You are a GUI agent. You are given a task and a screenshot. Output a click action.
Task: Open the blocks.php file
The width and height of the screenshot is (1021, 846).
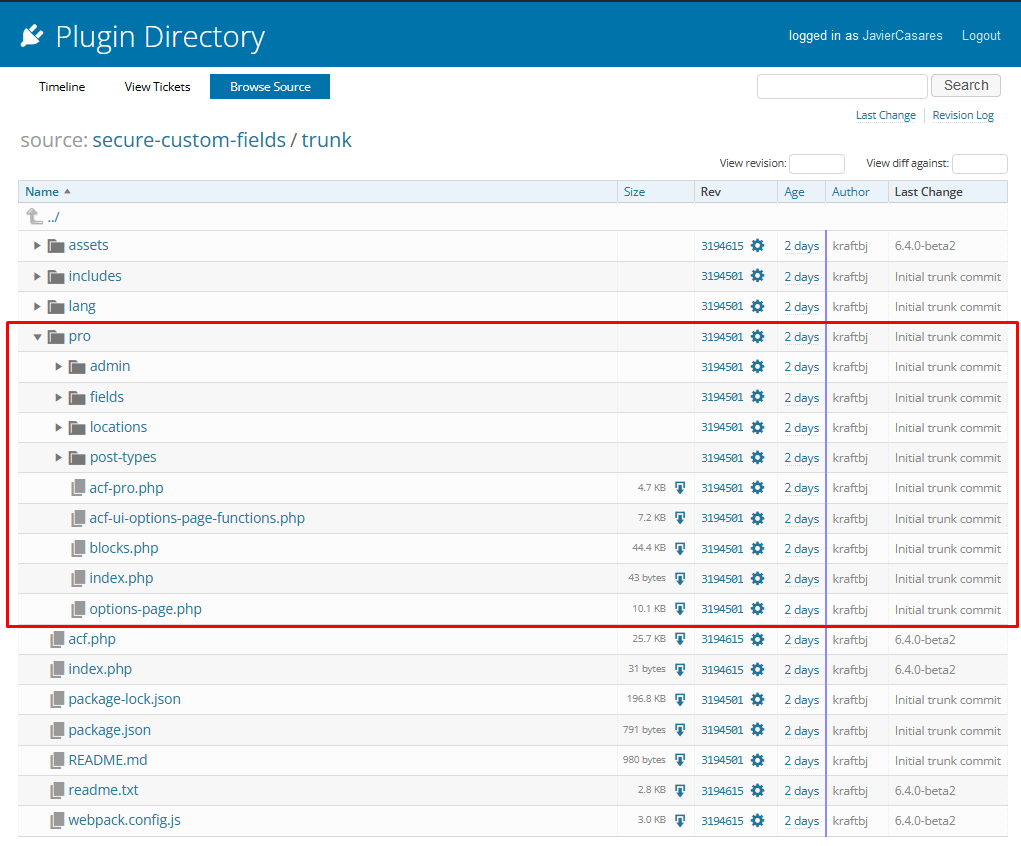click(124, 548)
